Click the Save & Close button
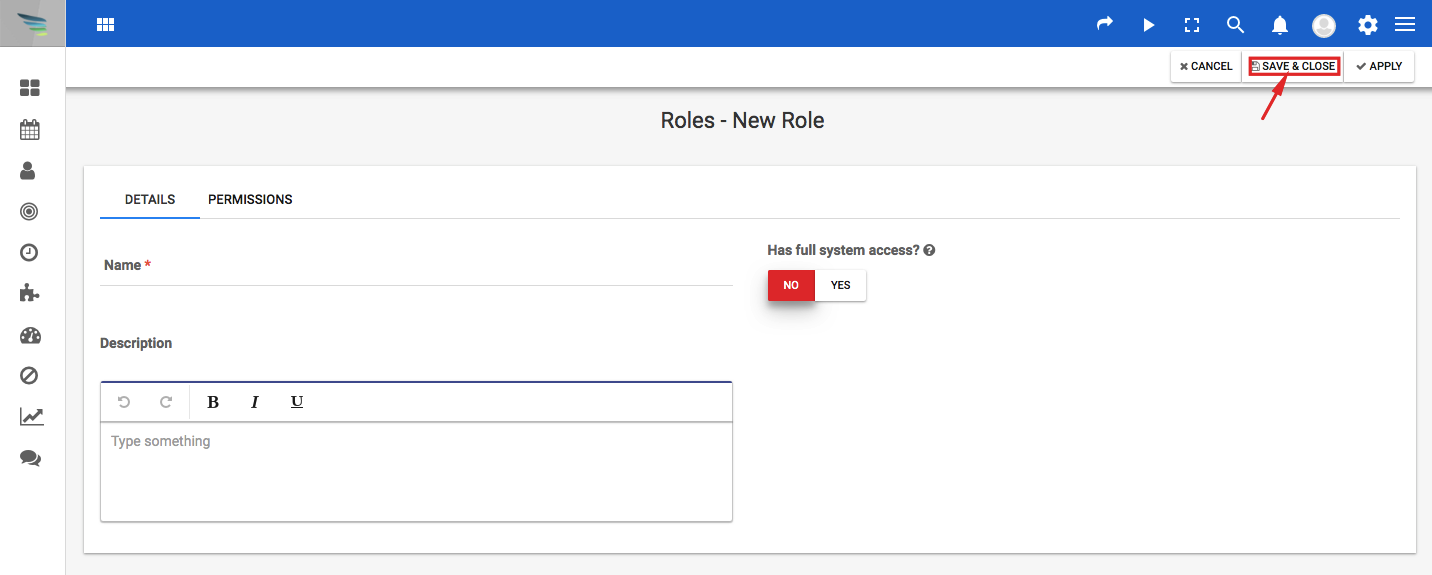 (x=1293, y=66)
